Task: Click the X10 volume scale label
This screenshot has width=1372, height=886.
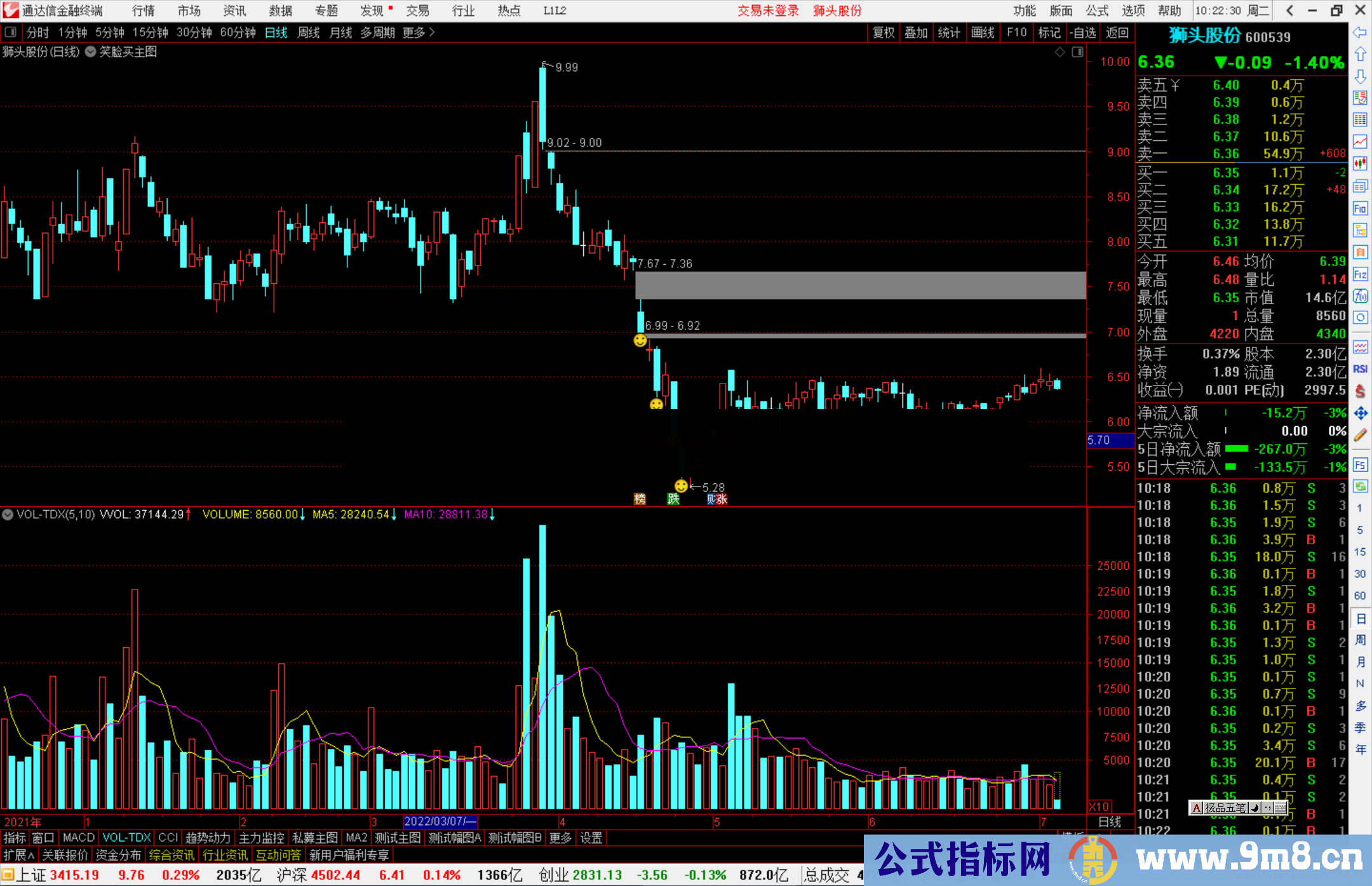Action: pos(1099,807)
